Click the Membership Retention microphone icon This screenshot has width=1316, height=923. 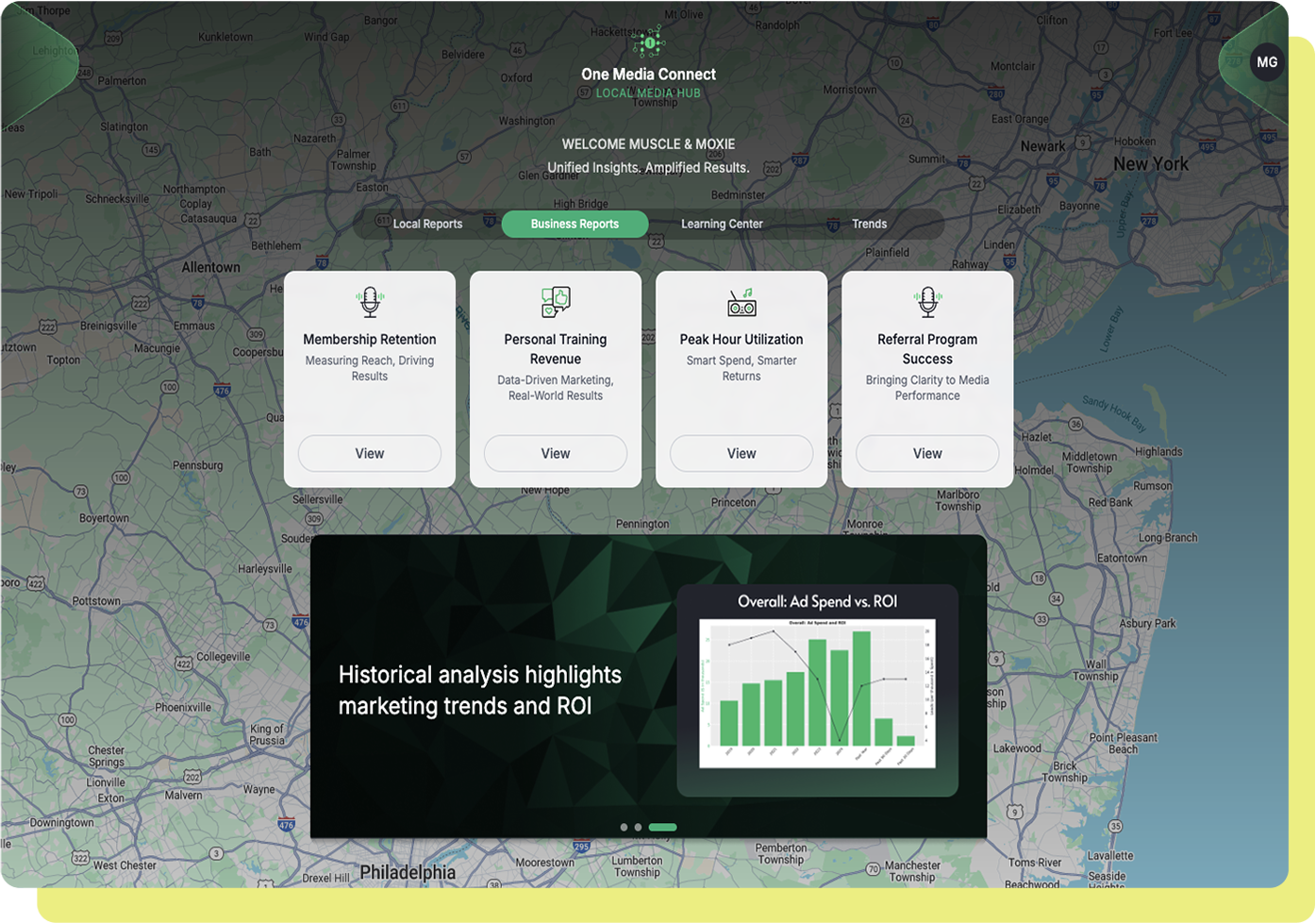370,302
